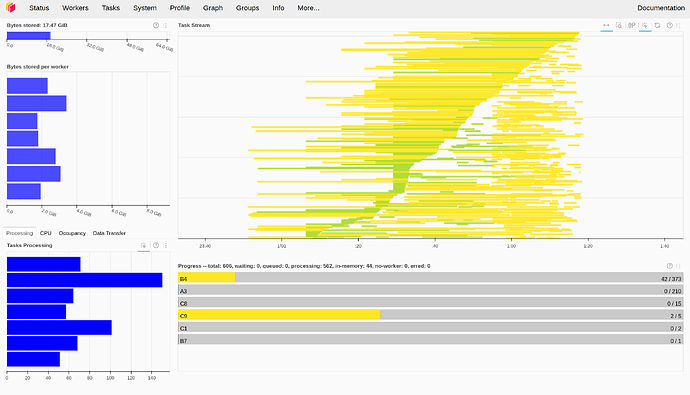This screenshot has height=395, width=690.
Task: Open the Status page
Action: click(39, 8)
